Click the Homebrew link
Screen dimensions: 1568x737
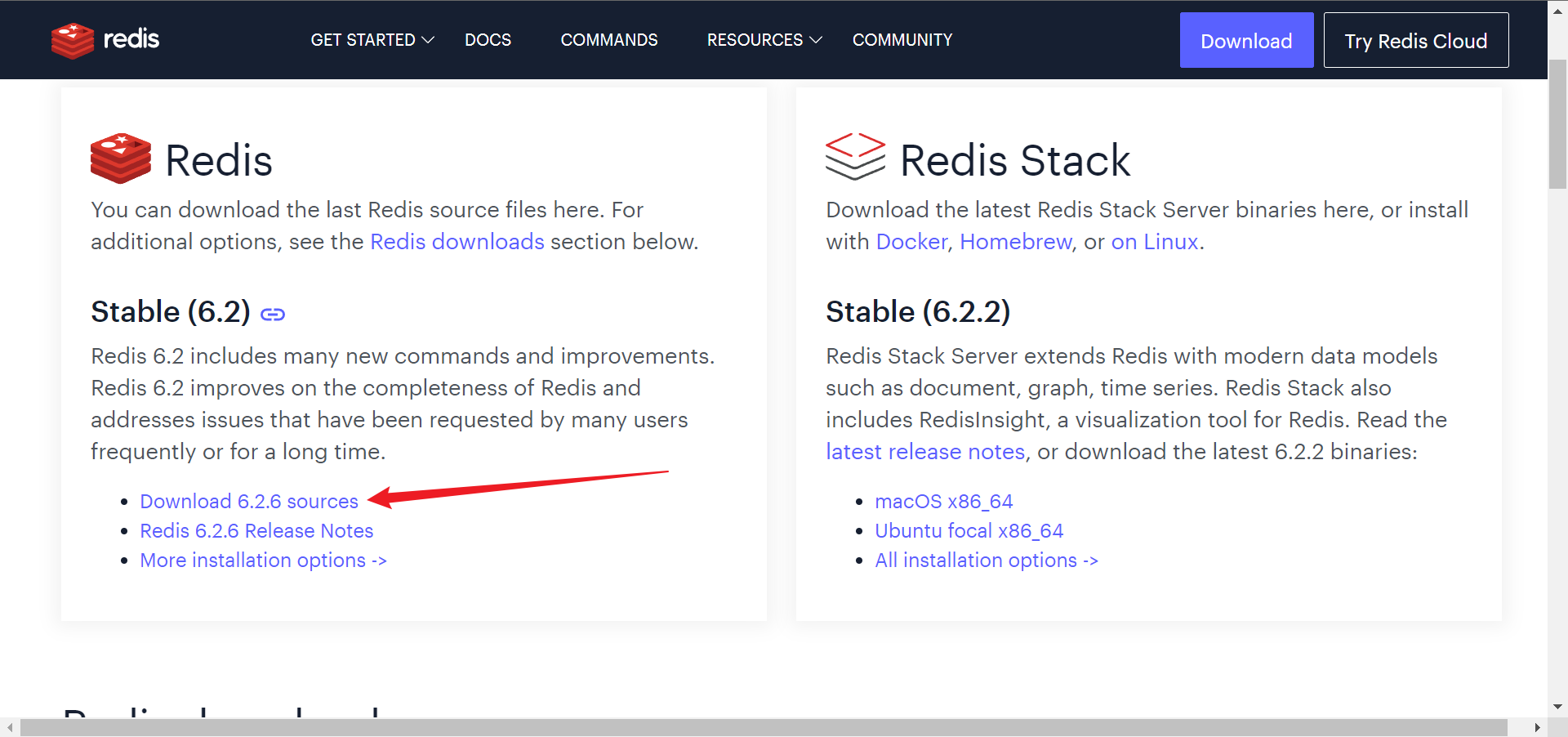[1015, 242]
